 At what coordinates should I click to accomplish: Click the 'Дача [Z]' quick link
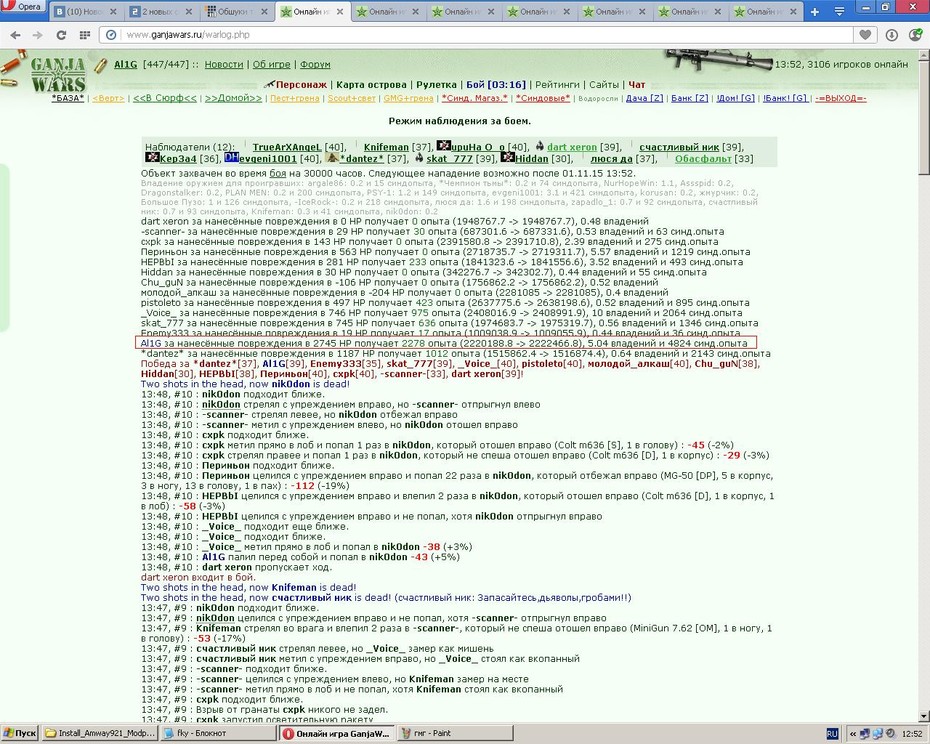[x=645, y=98]
